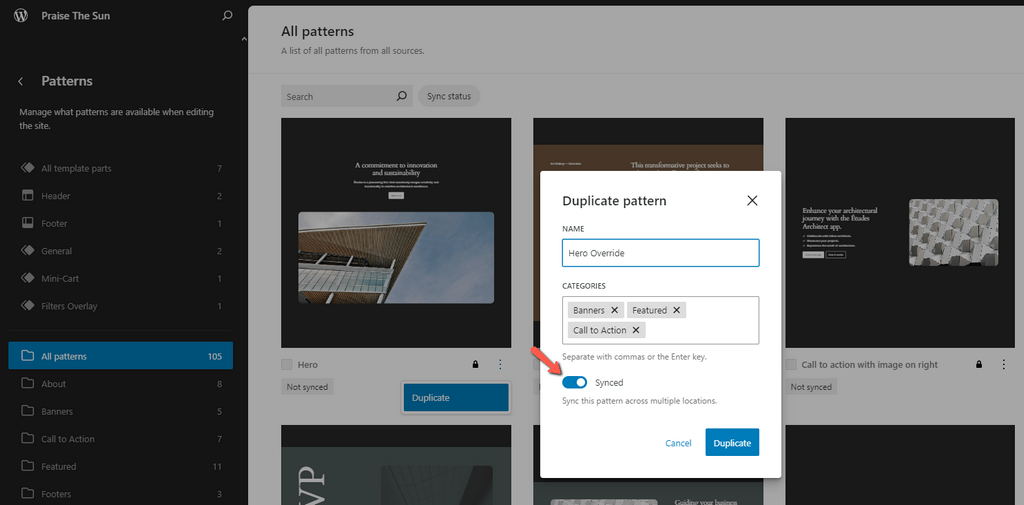The height and width of the screenshot is (505, 1024).
Task: Select Call to action with image checkbox
Action: pyautogui.click(x=792, y=365)
